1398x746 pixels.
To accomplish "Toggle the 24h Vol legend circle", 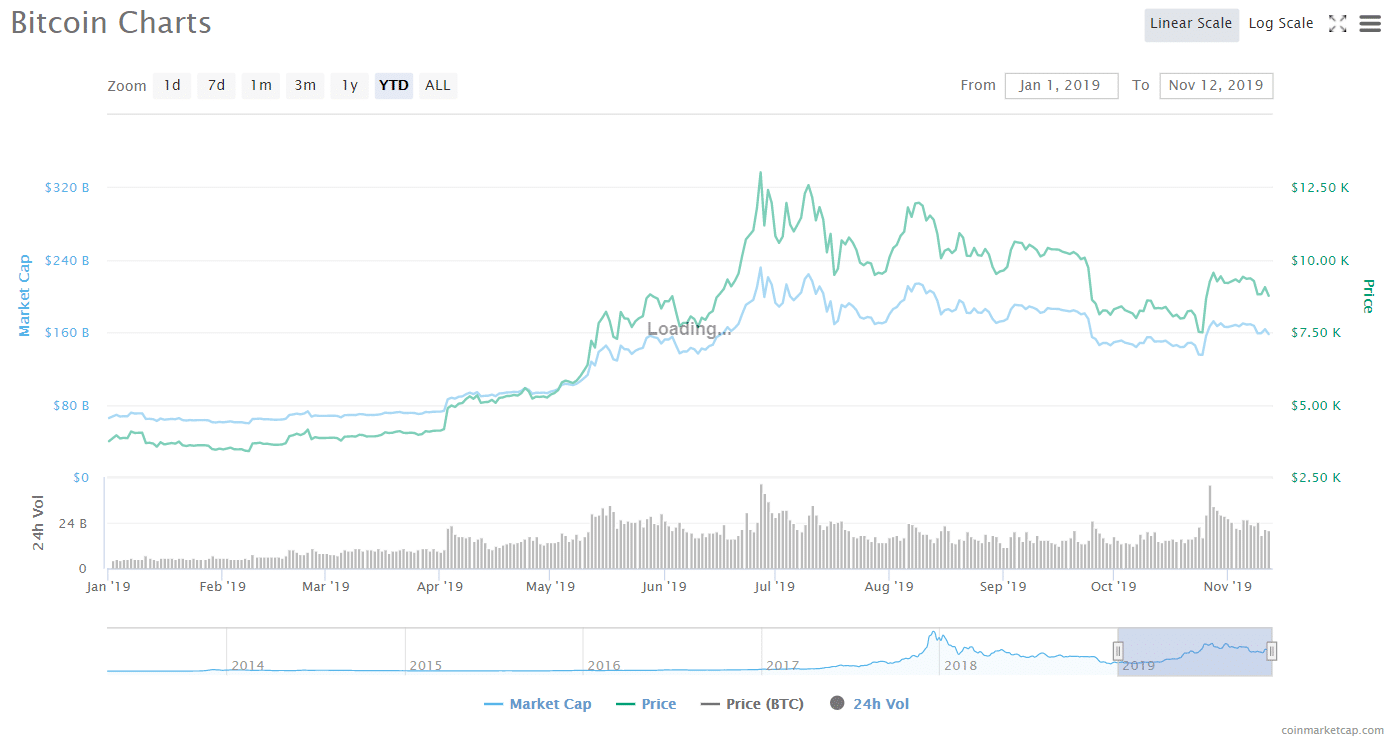I will click(838, 704).
